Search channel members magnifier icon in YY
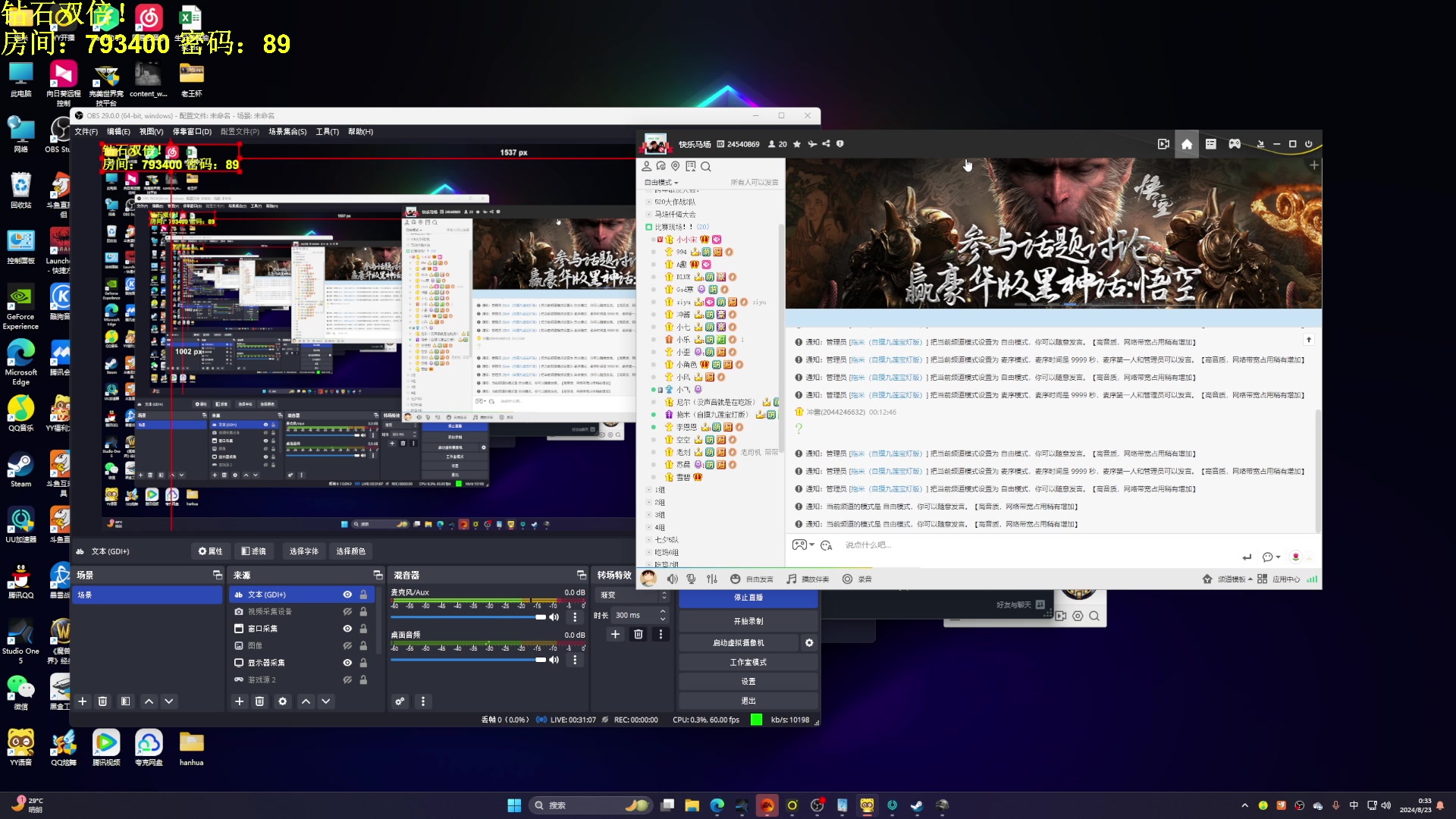The image size is (1456, 819). click(706, 167)
